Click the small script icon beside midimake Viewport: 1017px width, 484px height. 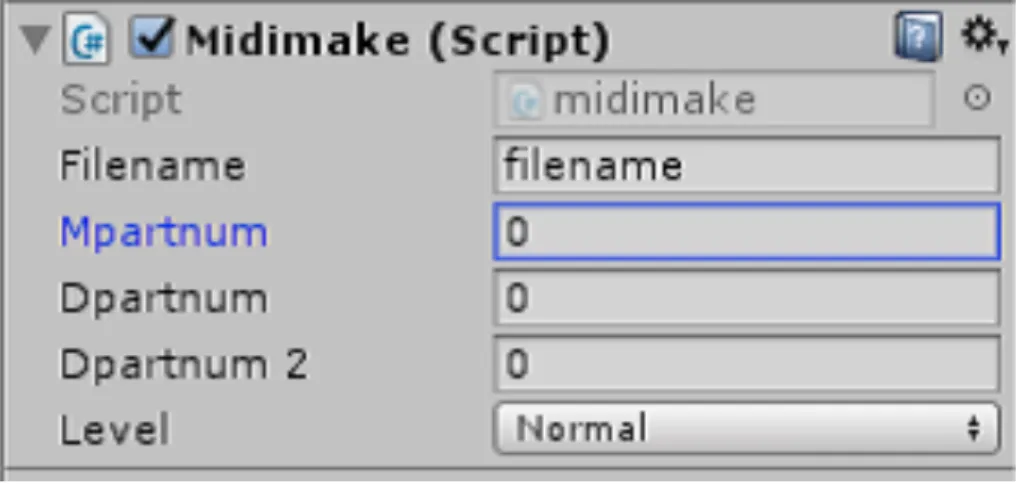(525, 101)
